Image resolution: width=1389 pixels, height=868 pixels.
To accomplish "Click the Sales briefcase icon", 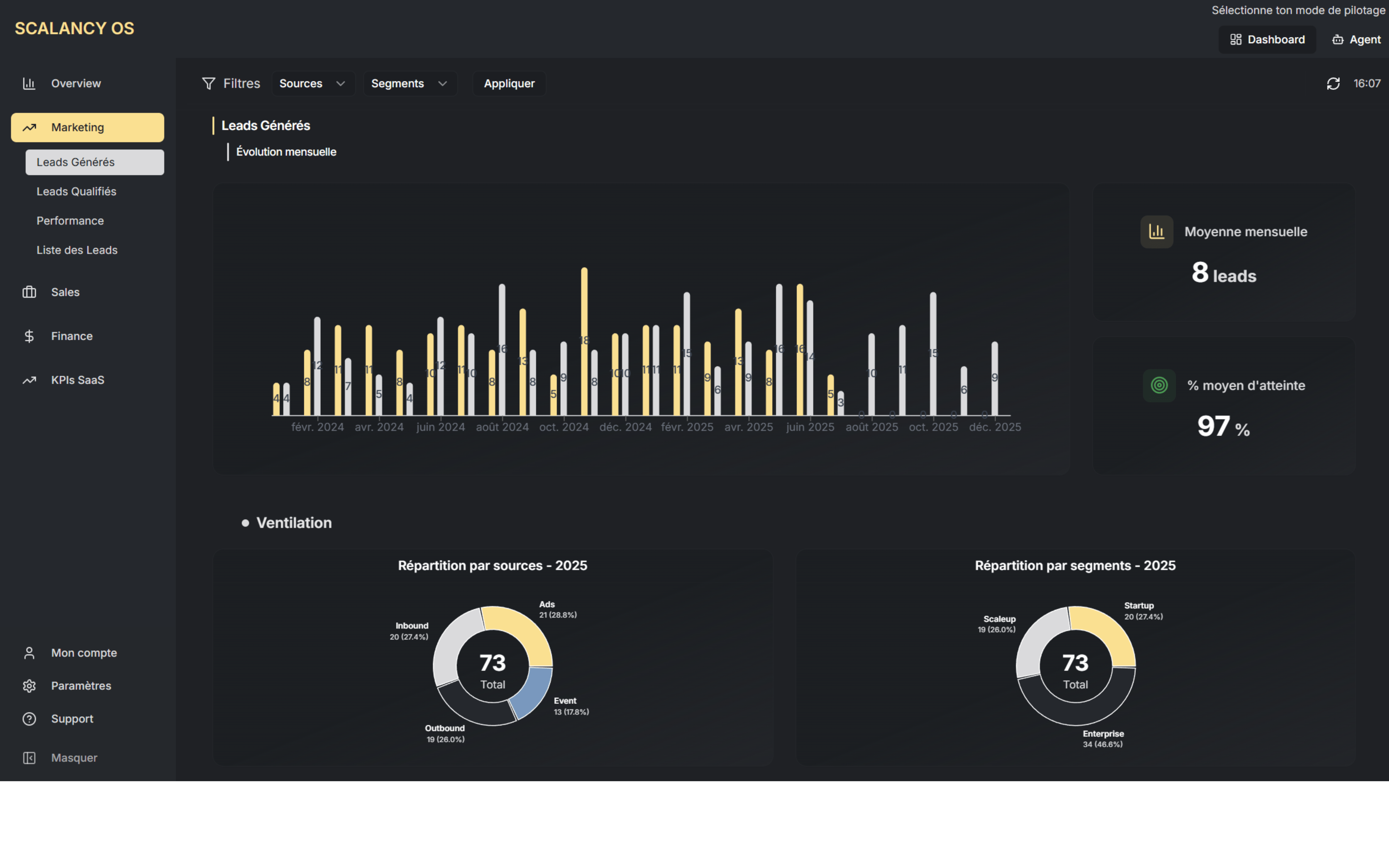I will (x=29, y=292).
